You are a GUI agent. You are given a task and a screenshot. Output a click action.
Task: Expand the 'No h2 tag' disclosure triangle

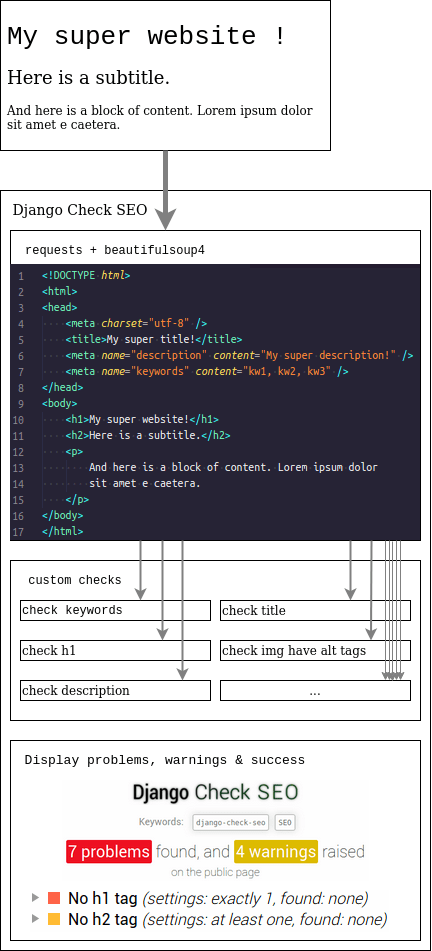(35, 919)
